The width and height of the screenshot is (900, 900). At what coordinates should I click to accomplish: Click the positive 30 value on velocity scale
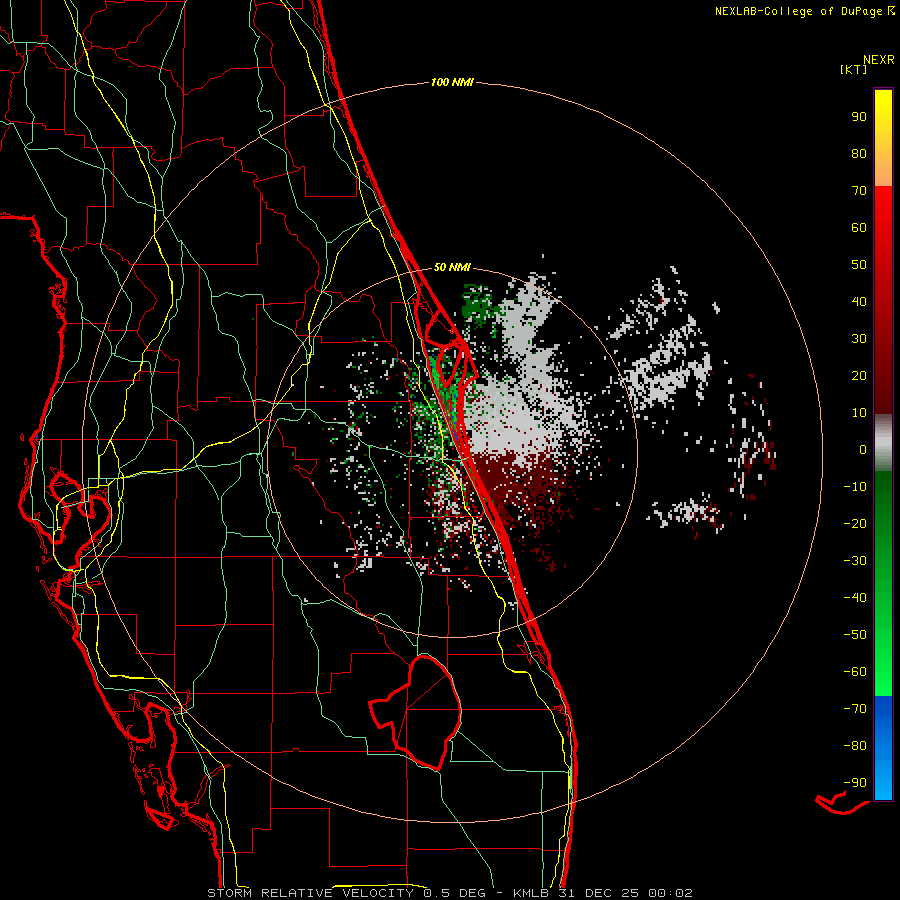click(859, 339)
